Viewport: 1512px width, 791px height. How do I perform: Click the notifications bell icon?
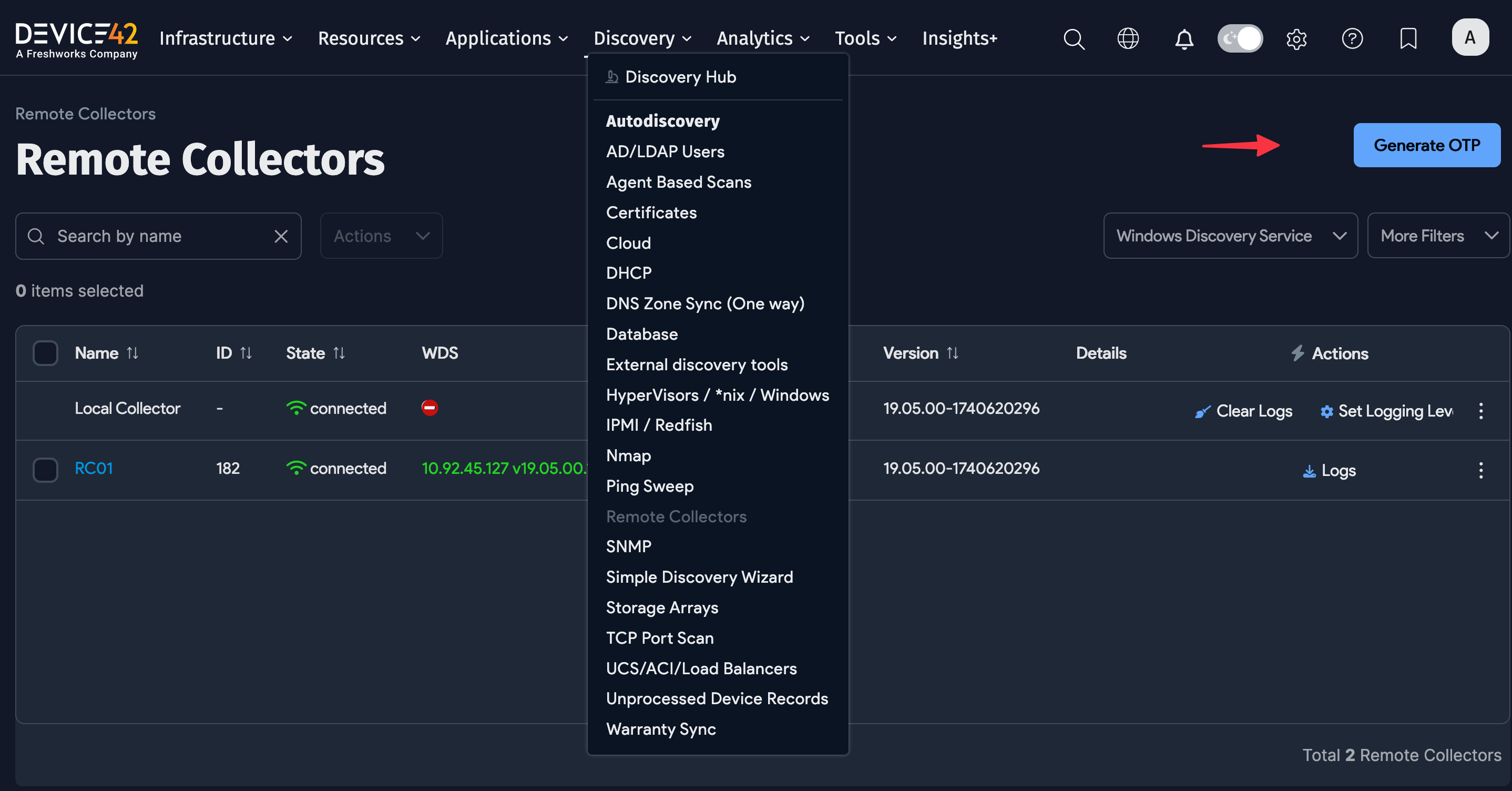coord(1184,39)
